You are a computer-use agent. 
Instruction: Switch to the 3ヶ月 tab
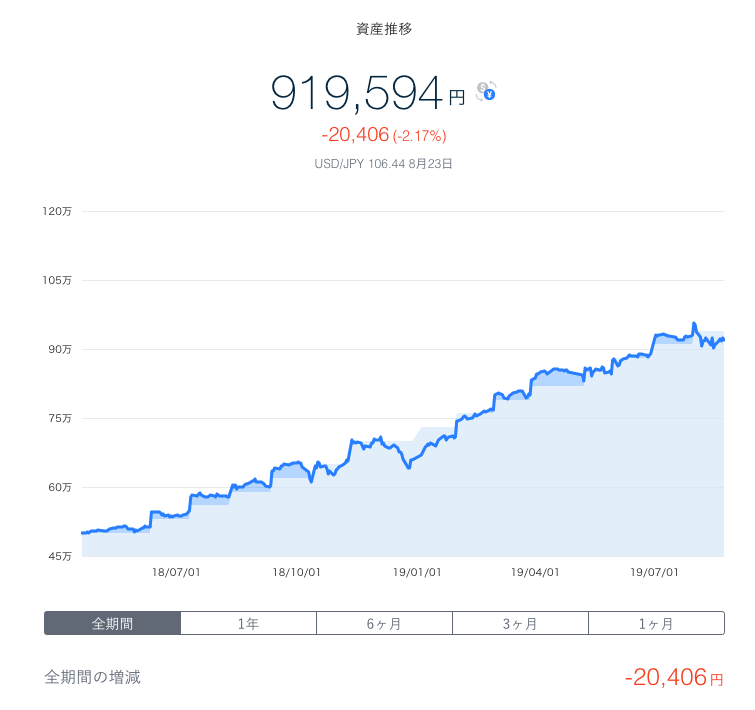coord(520,623)
